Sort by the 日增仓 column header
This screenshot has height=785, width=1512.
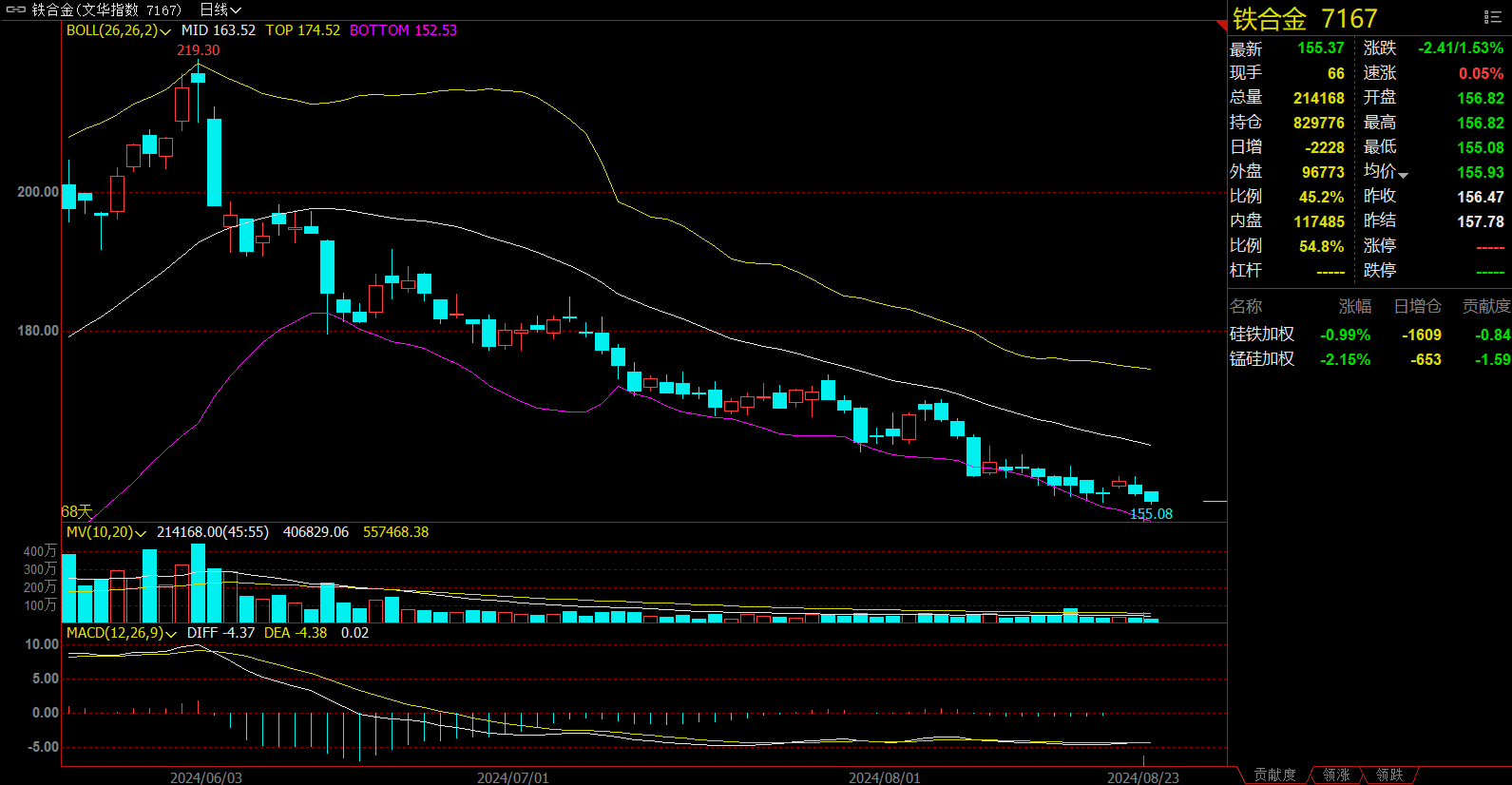1417,306
